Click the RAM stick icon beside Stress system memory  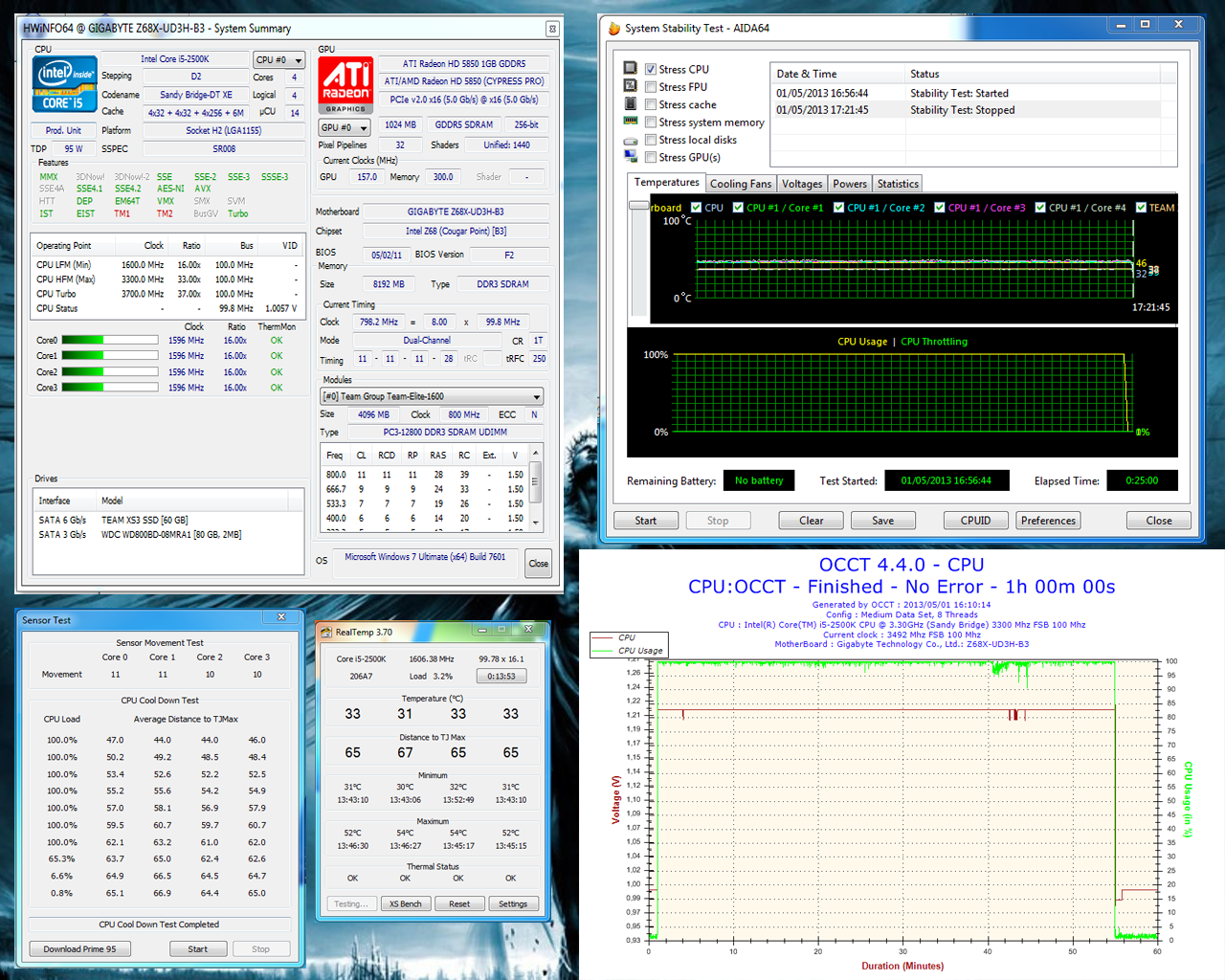(630, 122)
